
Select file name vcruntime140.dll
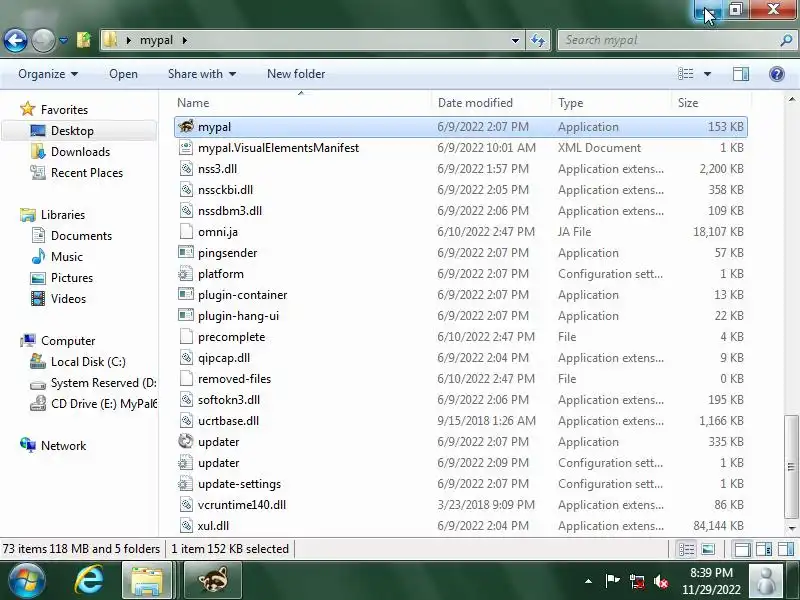242,505
